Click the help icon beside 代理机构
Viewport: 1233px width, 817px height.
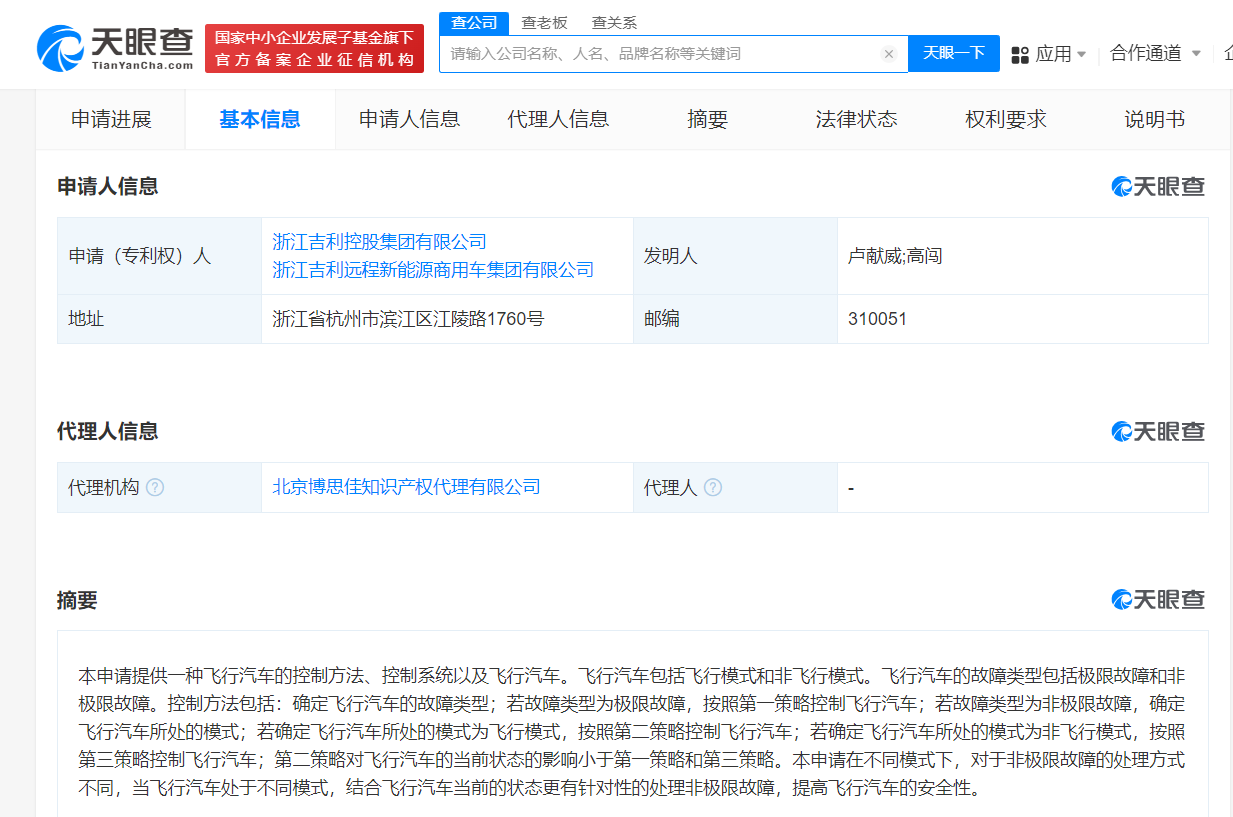pos(155,487)
